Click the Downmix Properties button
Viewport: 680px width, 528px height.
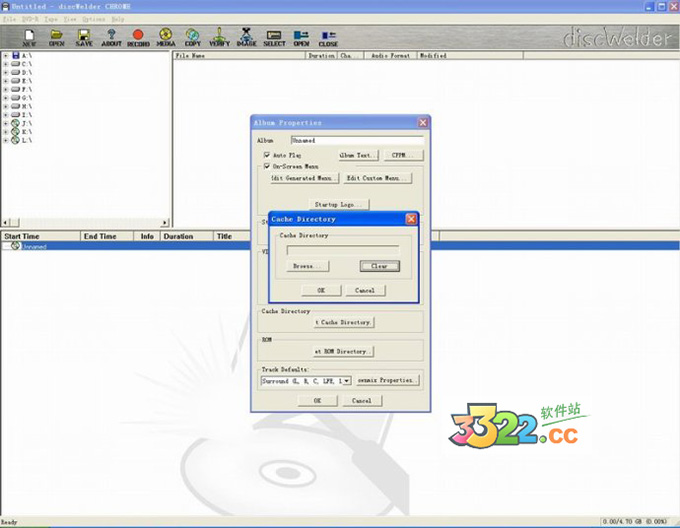387,380
